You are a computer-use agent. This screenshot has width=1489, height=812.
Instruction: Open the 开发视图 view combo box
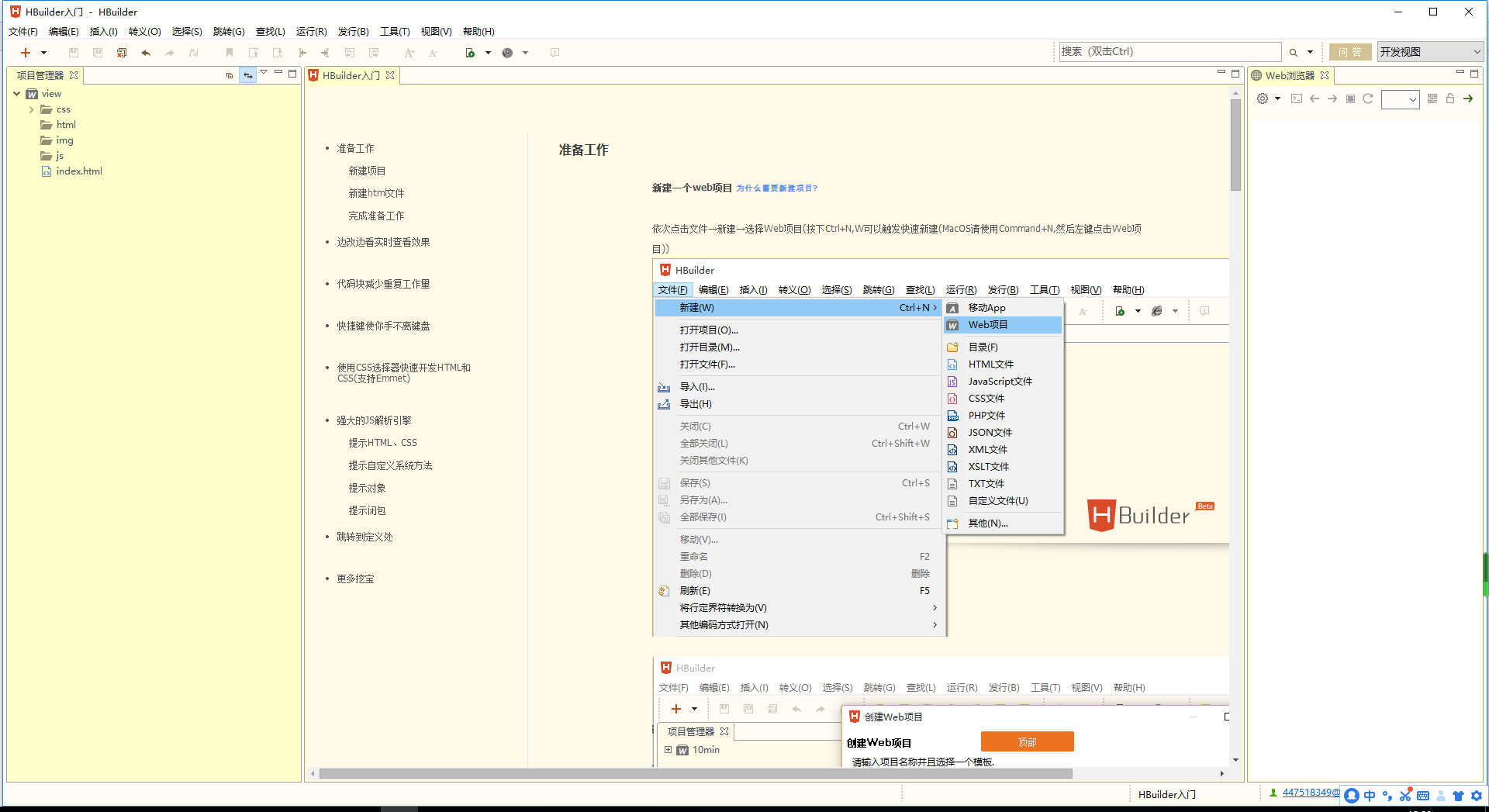click(x=1430, y=52)
